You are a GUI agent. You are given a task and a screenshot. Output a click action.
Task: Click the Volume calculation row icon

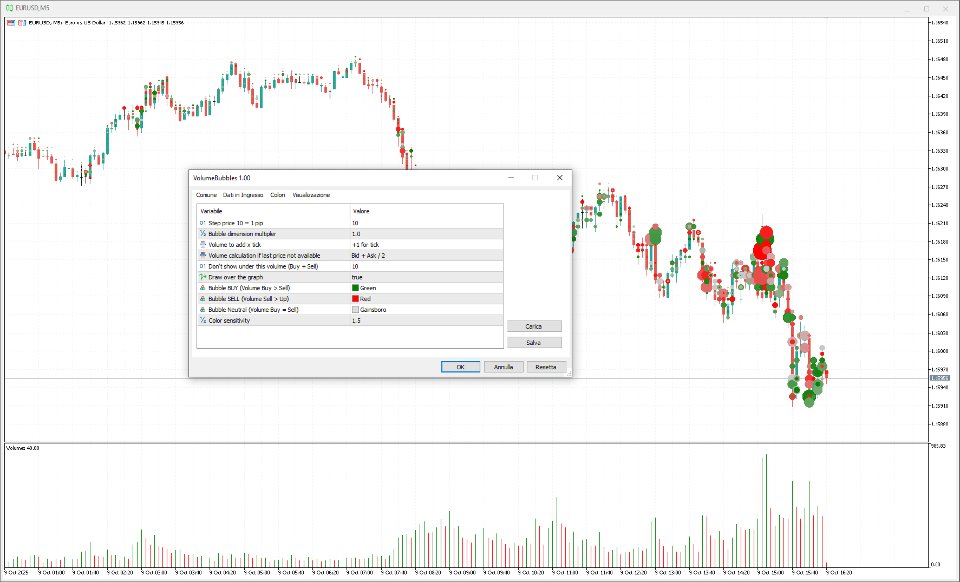(x=202, y=255)
